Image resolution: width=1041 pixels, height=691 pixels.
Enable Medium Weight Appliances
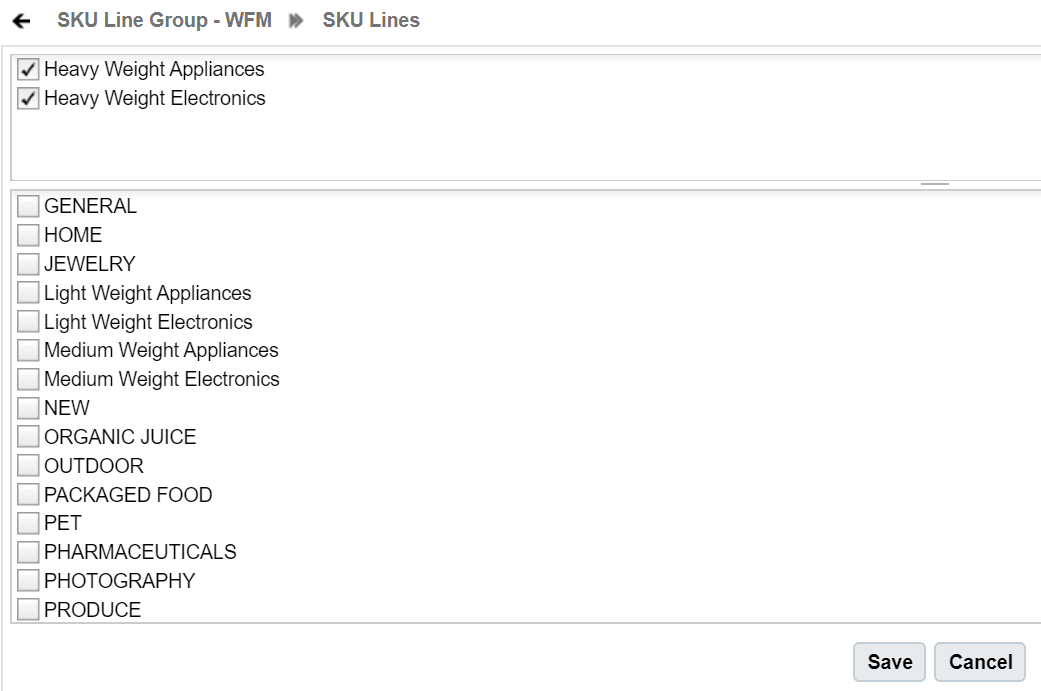(x=28, y=350)
